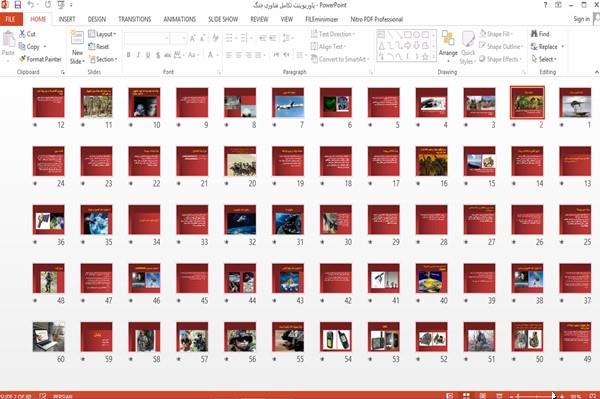Click the Replace button
This screenshot has height=399, width=600.
coord(544,47)
